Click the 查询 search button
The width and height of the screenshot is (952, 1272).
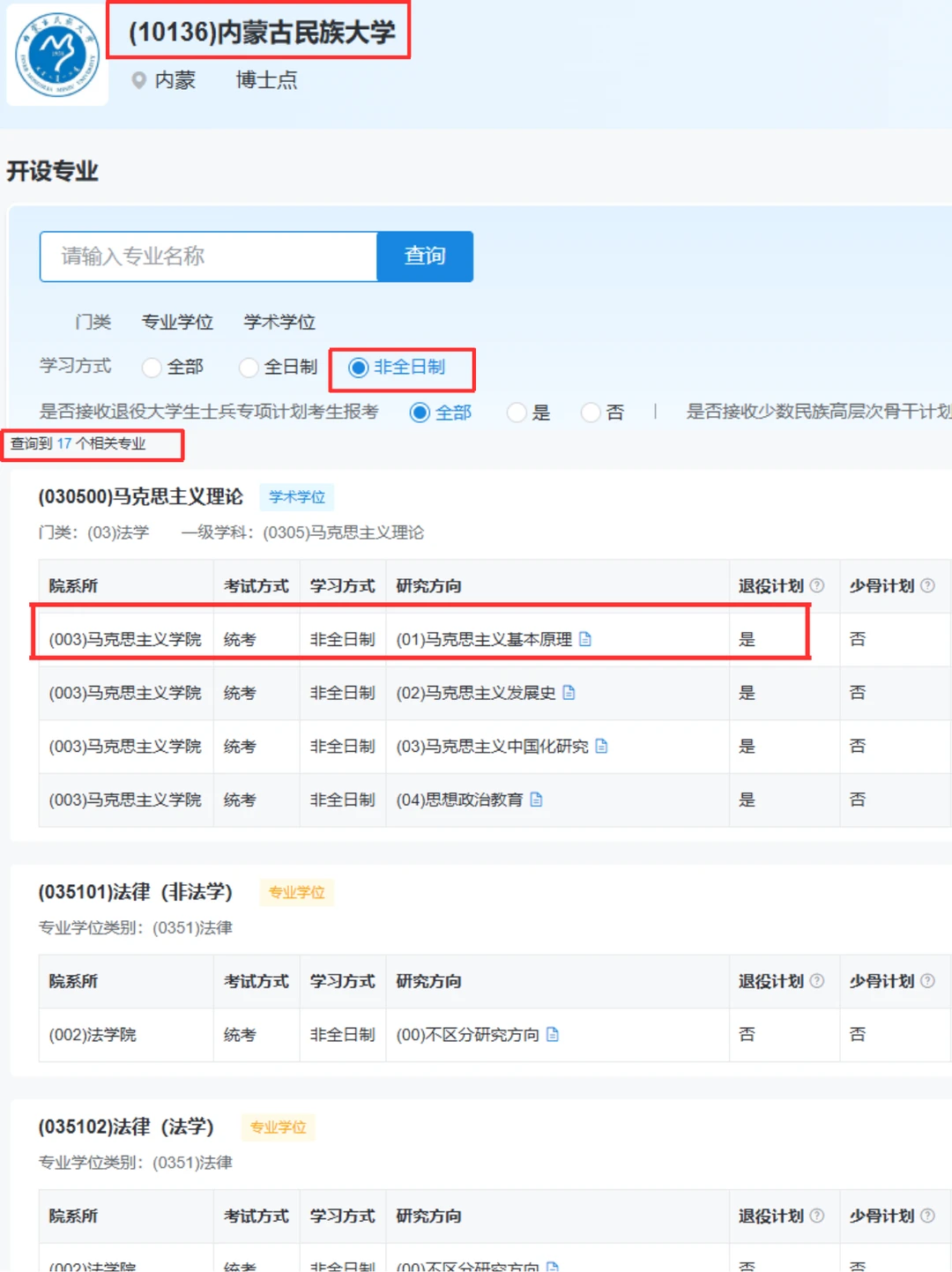(x=426, y=257)
